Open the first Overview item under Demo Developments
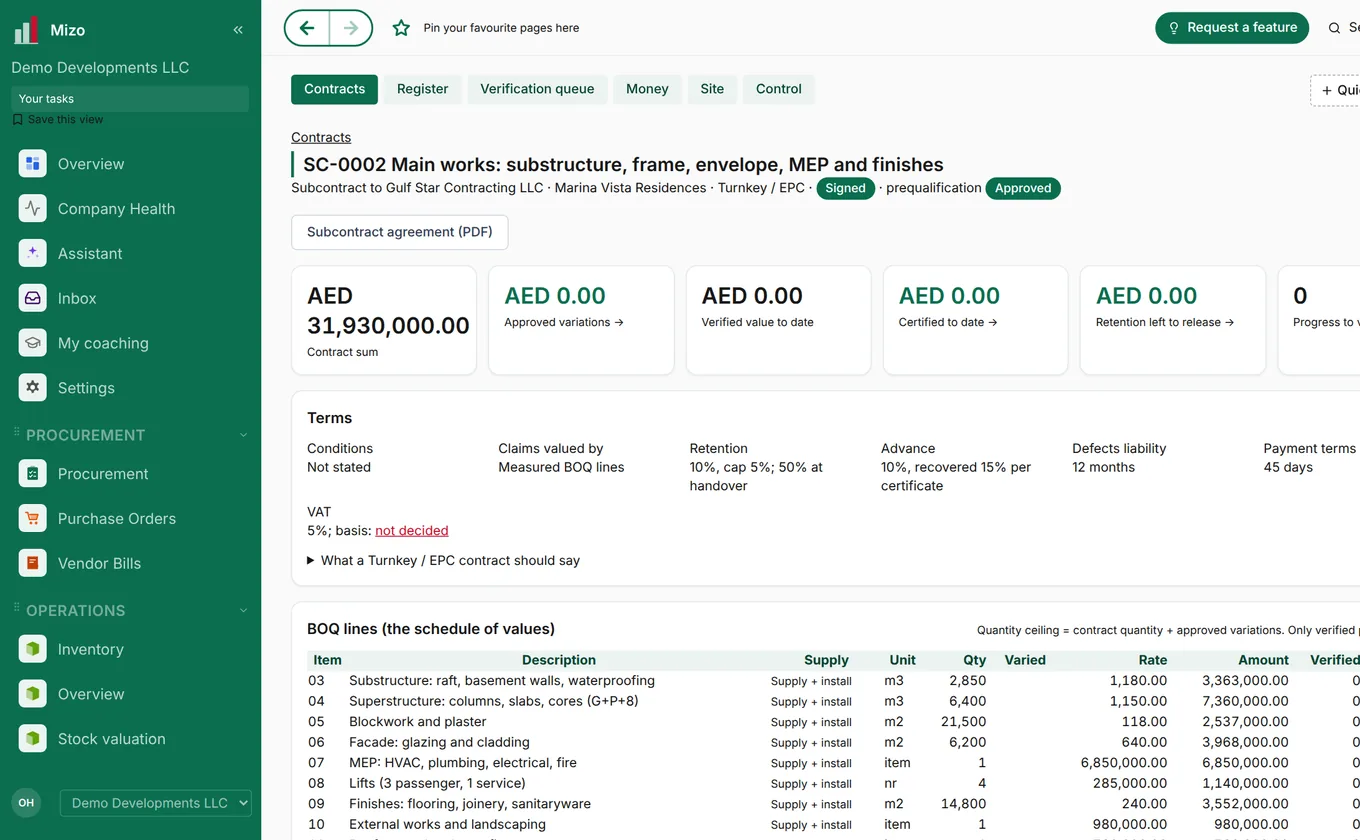The width and height of the screenshot is (1360, 840). [x=91, y=164]
